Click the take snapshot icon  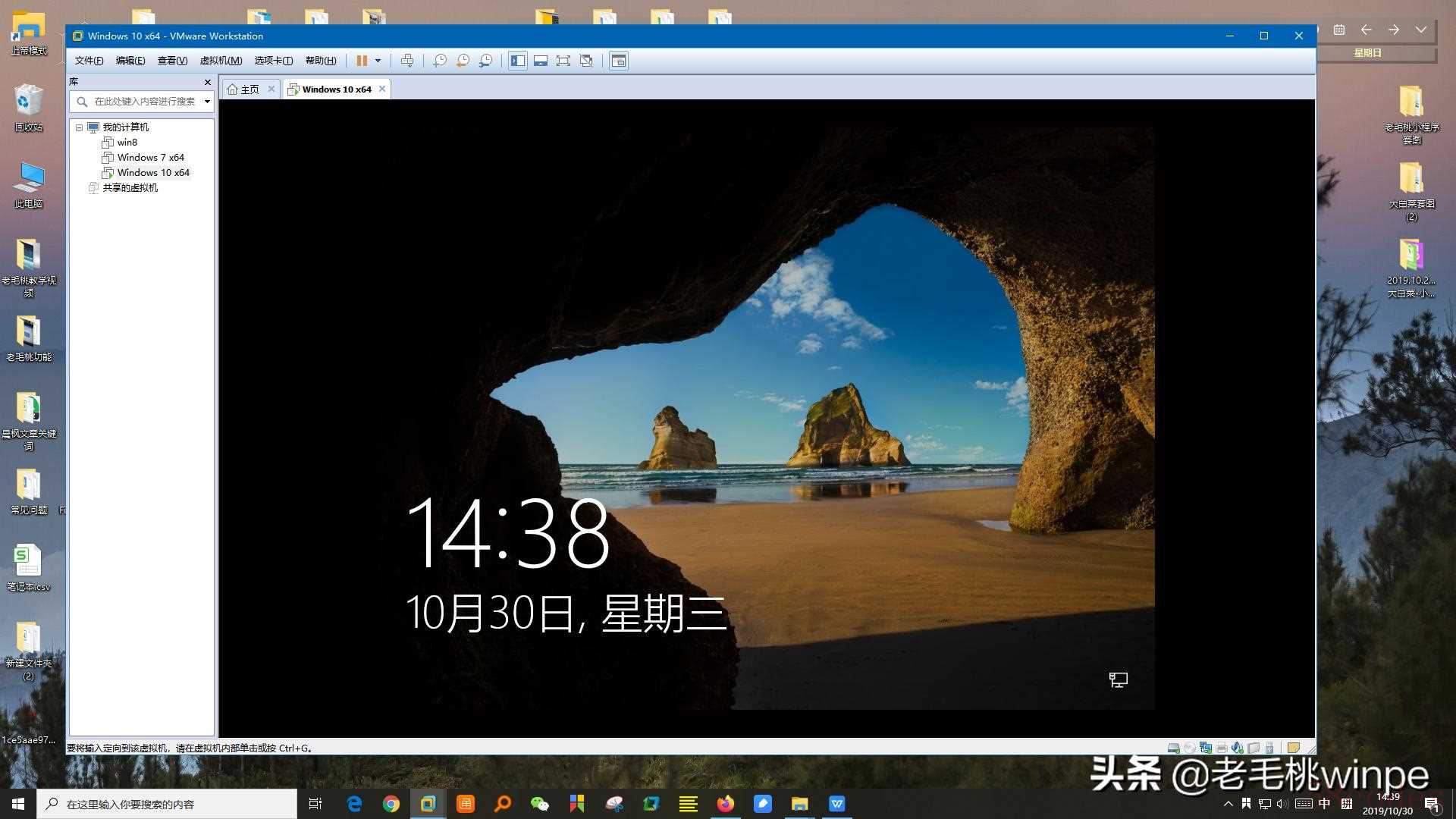tap(440, 61)
